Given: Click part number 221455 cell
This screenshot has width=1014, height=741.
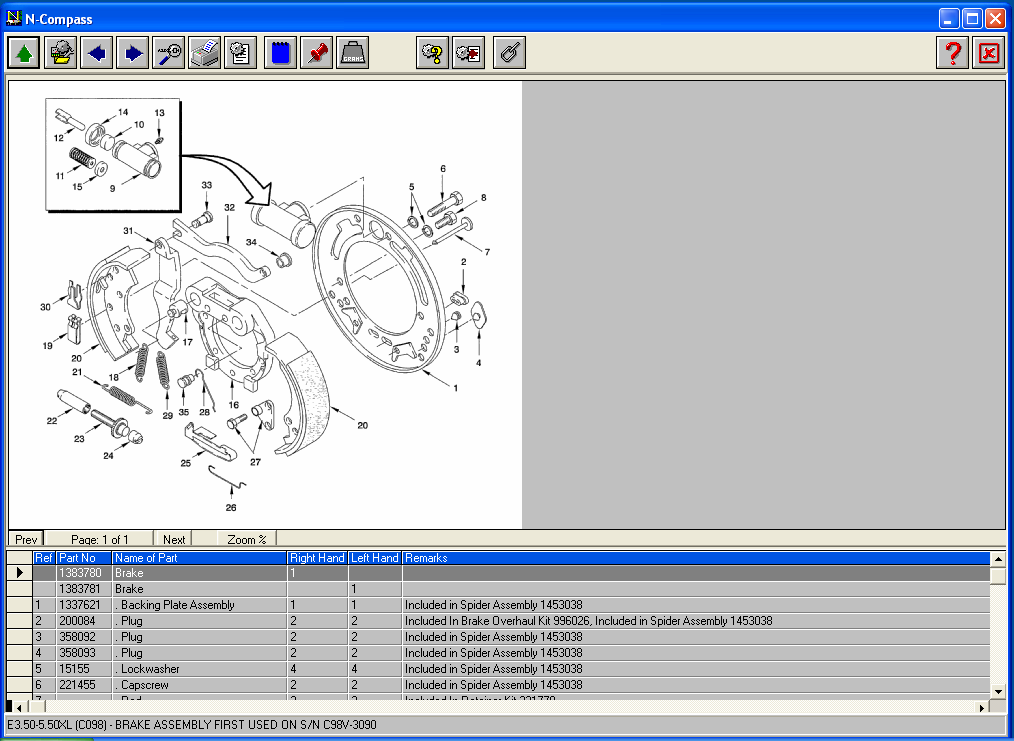Looking at the screenshot, I should [84, 685].
